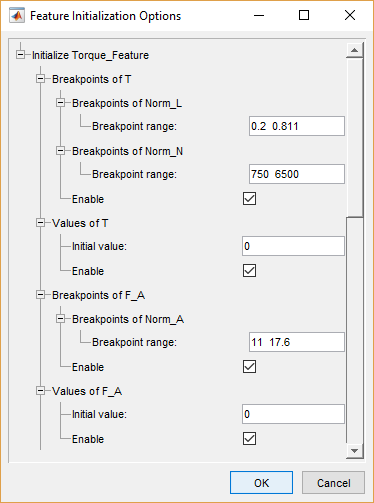Click 'Initial value:' label under Values of F_A

click(99, 414)
